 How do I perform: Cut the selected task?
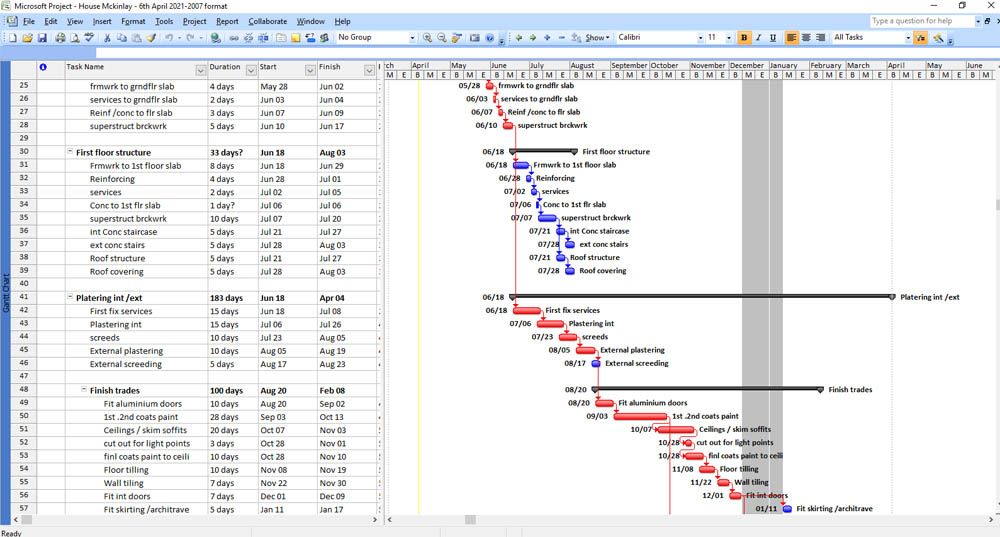pyautogui.click(x=107, y=38)
